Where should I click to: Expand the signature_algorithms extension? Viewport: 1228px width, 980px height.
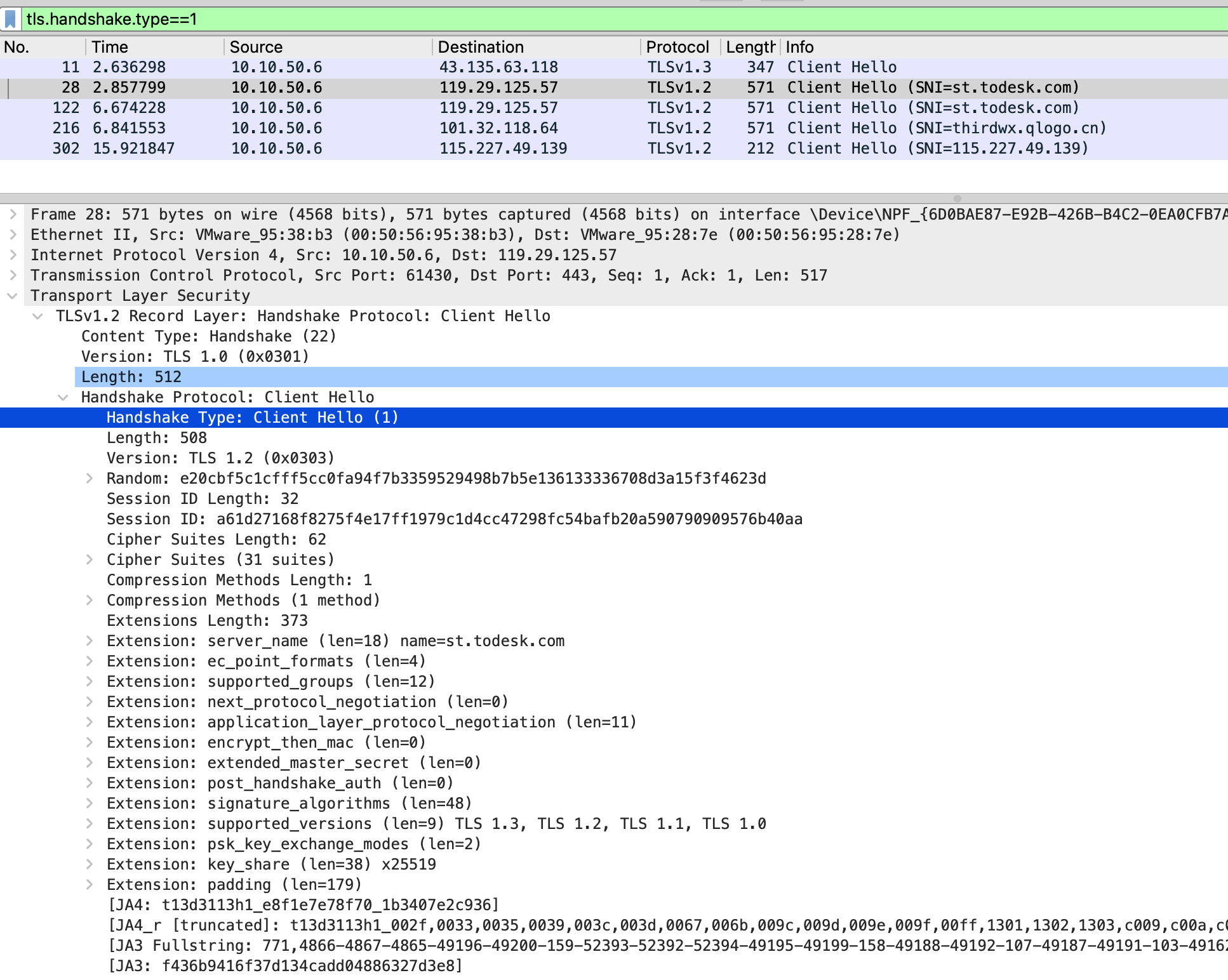(x=90, y=804)
